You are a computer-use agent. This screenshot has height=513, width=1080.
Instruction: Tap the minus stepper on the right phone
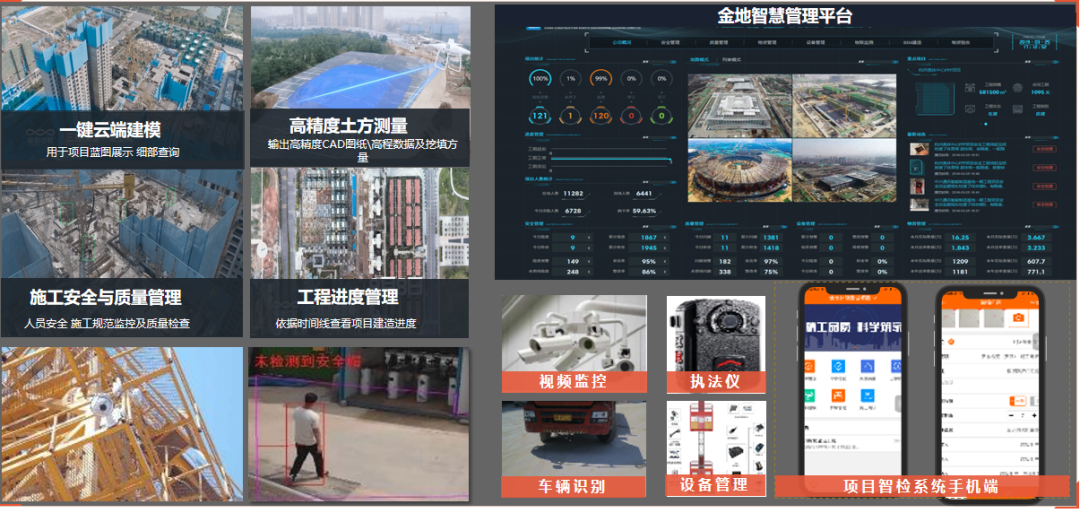[1010, 416]
